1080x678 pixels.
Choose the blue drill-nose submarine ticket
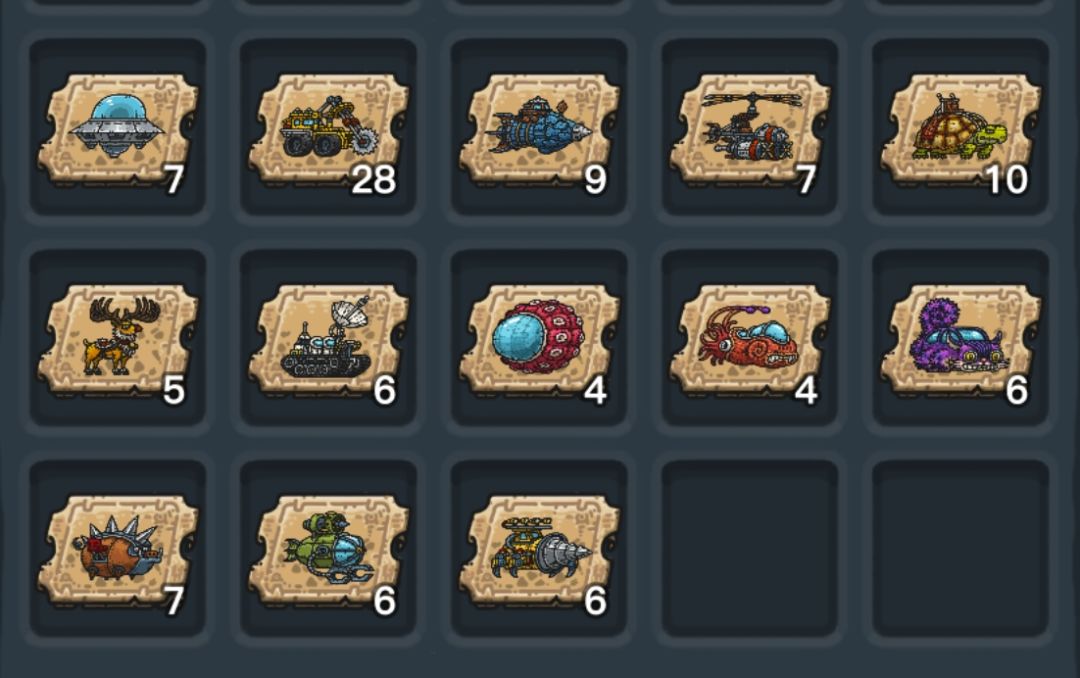click(539, 129)
